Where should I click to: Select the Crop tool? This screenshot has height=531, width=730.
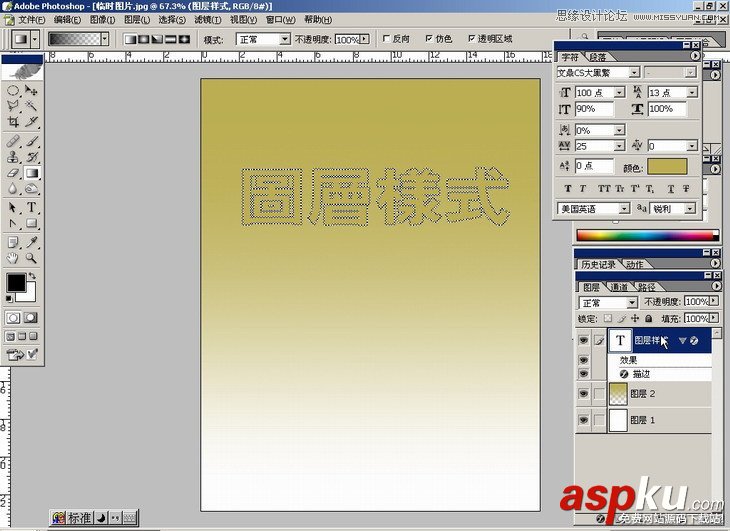point(13,122)
